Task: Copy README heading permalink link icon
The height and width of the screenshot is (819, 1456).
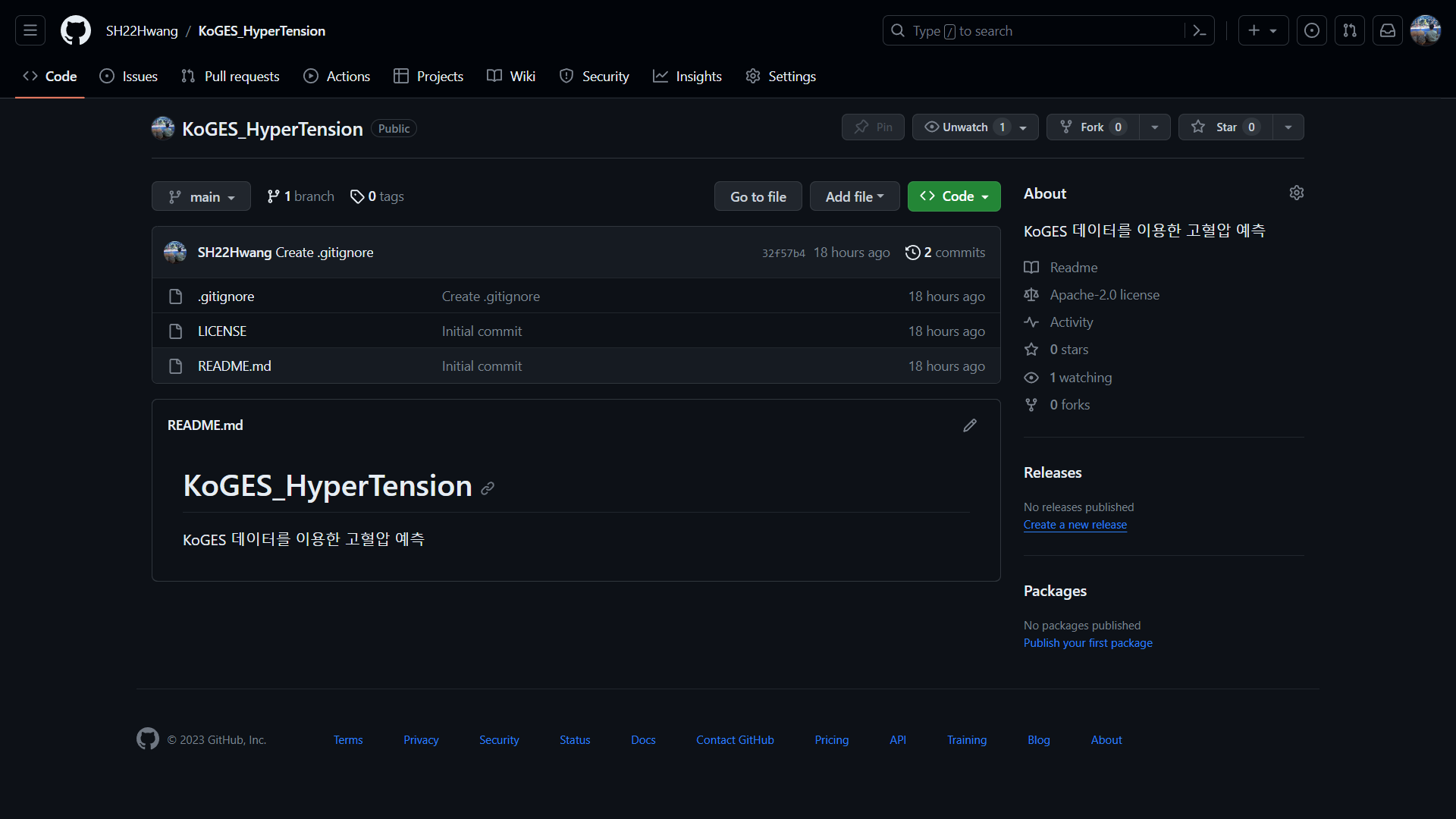Action: coord(488,488)
